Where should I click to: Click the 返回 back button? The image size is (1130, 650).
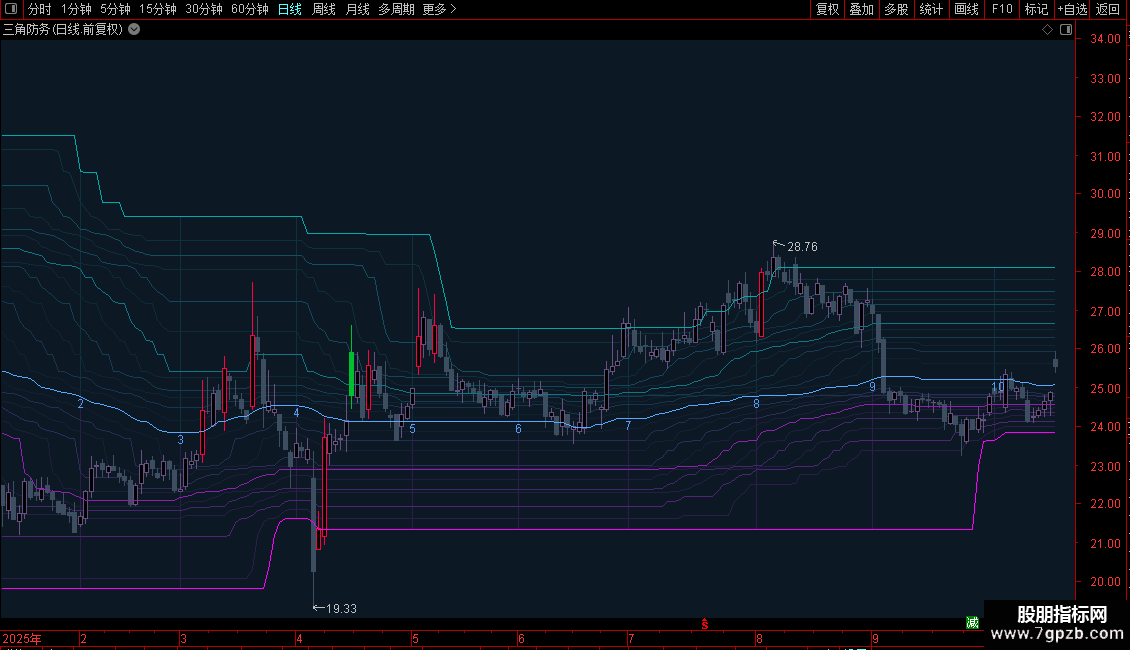pos(1108,9)
